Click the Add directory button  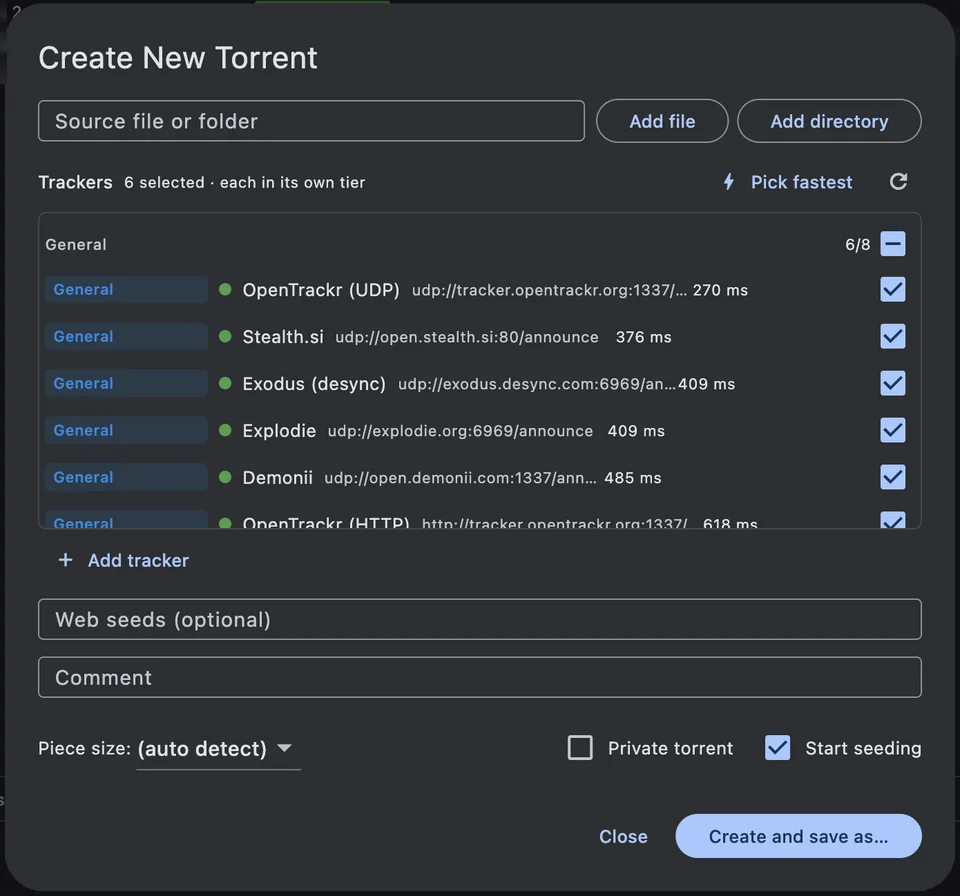[829, 121]
